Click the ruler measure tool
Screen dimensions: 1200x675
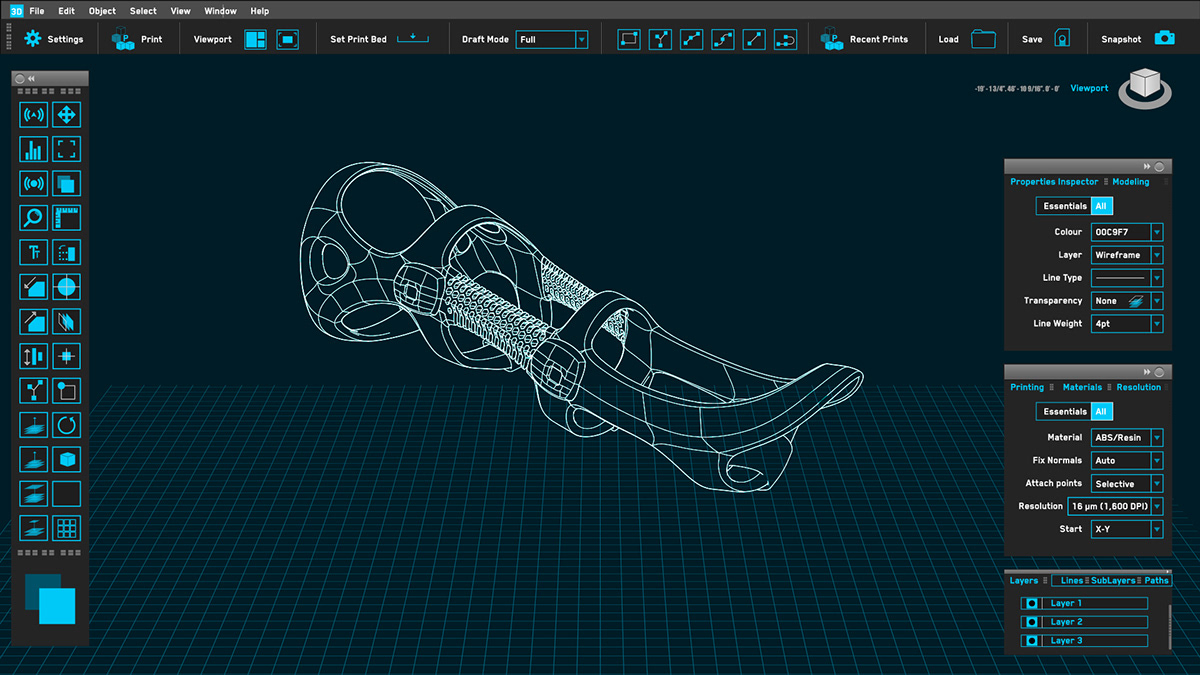[x=66, y=218]
